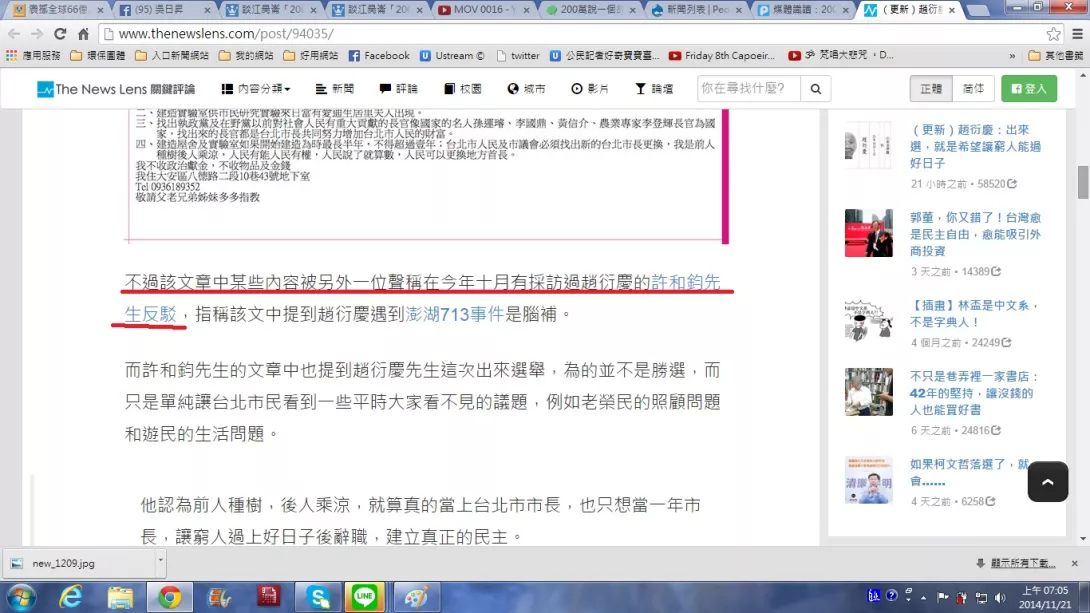This screenshot has height=613, width=1090.
Task: Open Paint from taskbar
Action: point(416,597)
